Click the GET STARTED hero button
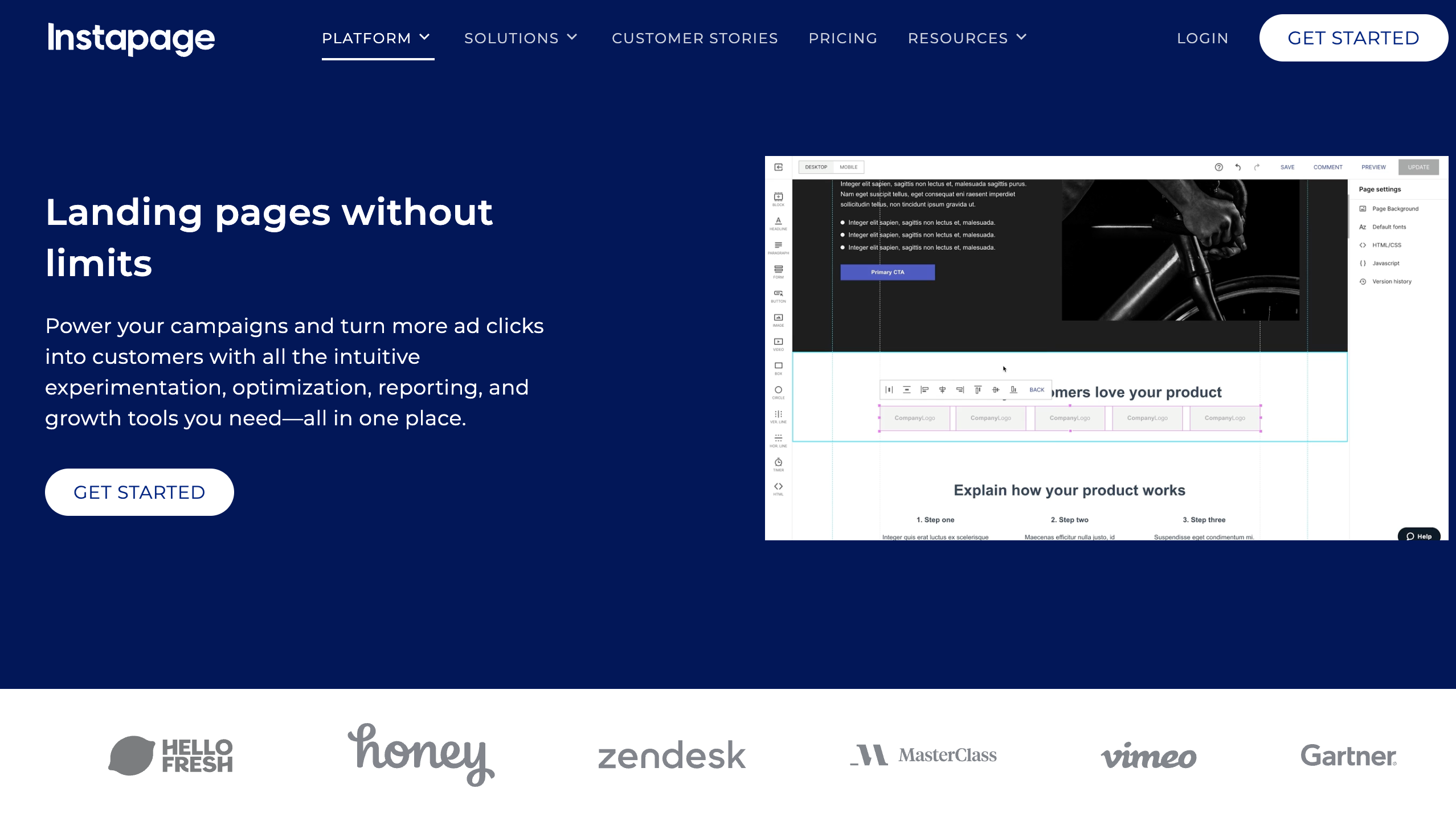The width and height of the screenshot is (1456, 821). [x=139, y=492]
